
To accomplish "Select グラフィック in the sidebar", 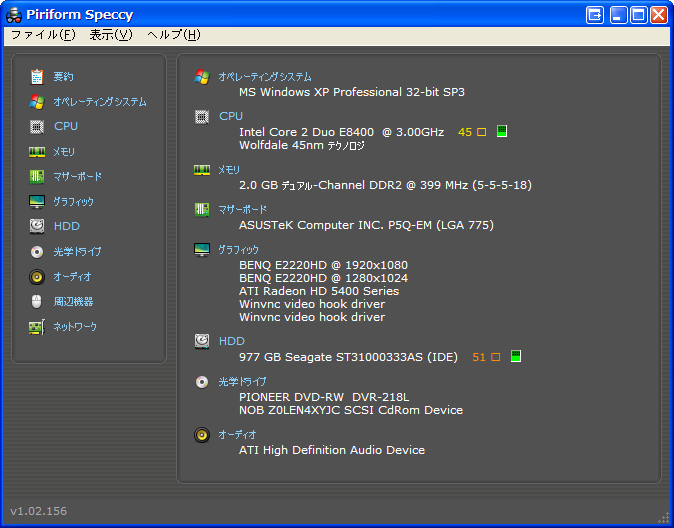I will click(74, 202).
